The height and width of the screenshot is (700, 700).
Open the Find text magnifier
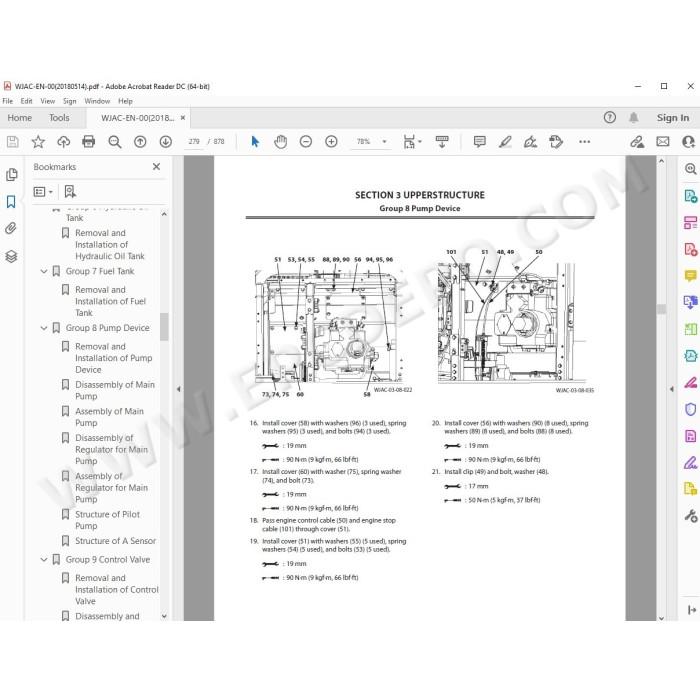[115, 142]
